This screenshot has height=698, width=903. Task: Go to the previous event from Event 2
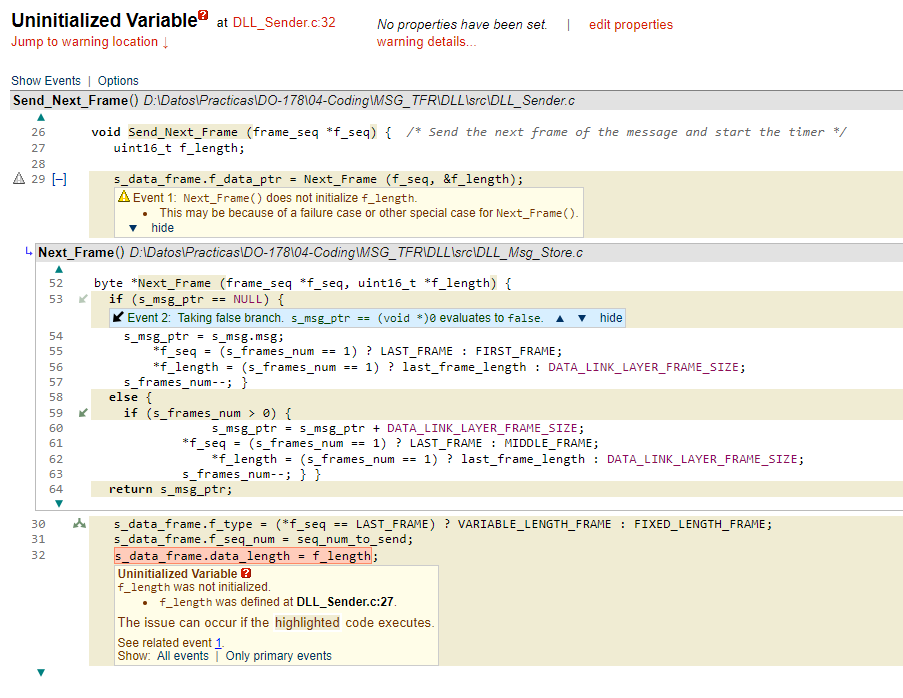[560, 318]
